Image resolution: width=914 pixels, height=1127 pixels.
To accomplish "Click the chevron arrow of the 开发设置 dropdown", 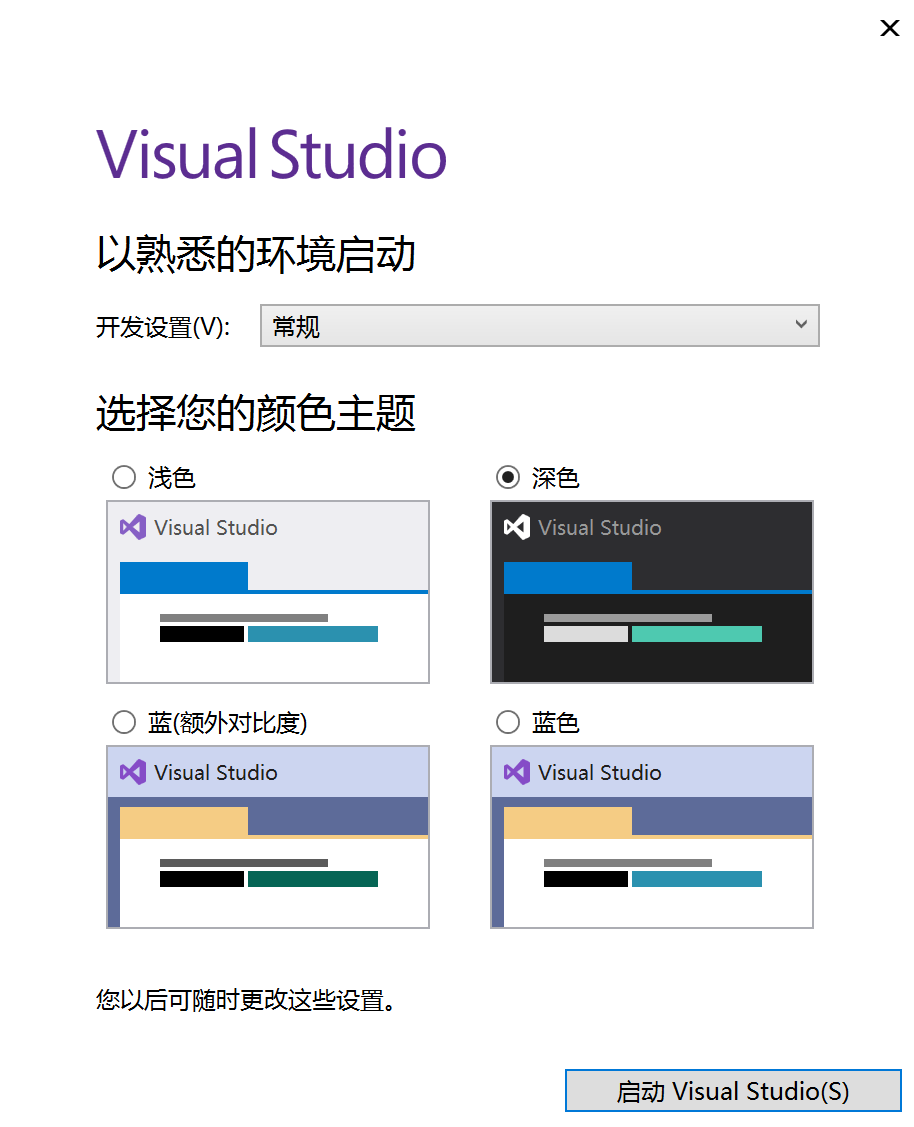I will click(800, 325).
